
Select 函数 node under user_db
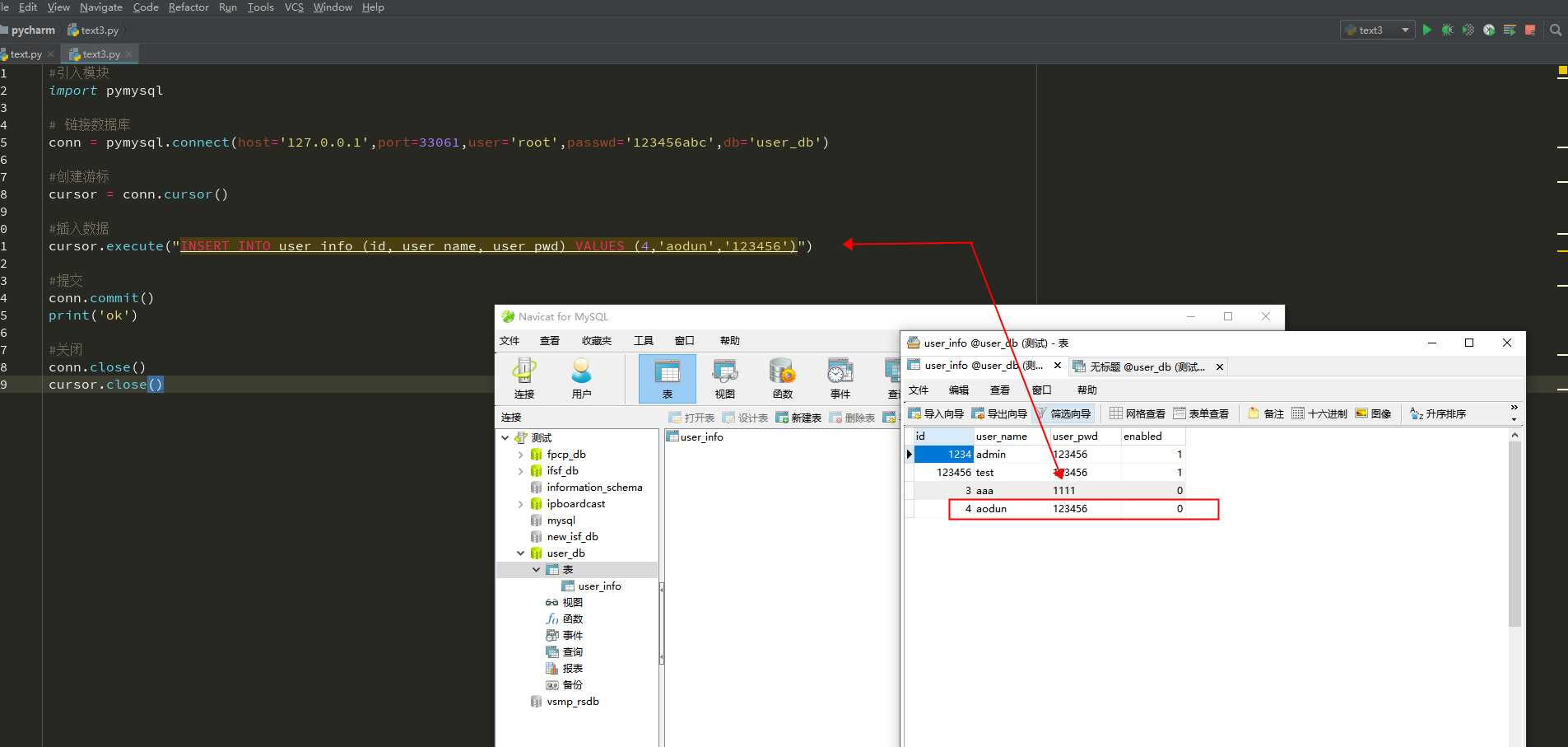572,619
